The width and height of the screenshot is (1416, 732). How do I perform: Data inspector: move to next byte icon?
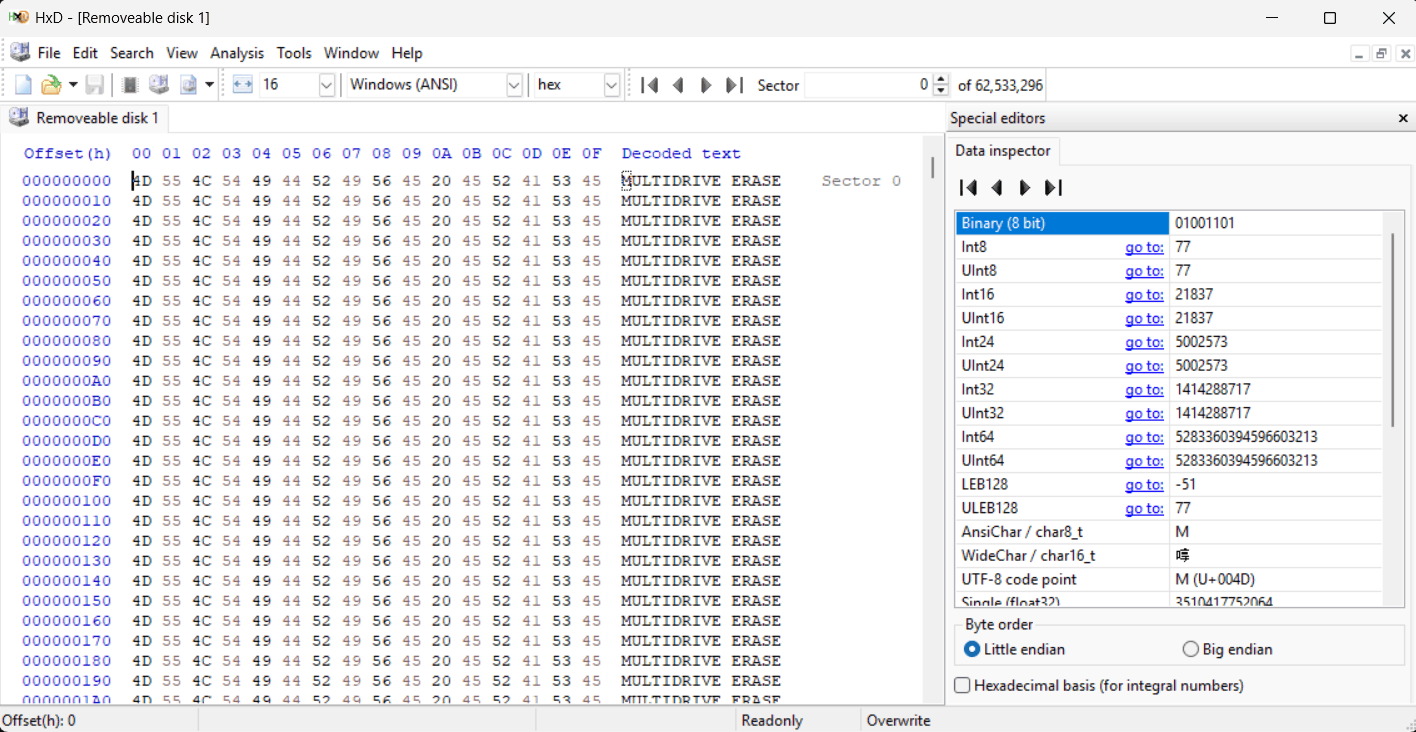(1024, 188)
